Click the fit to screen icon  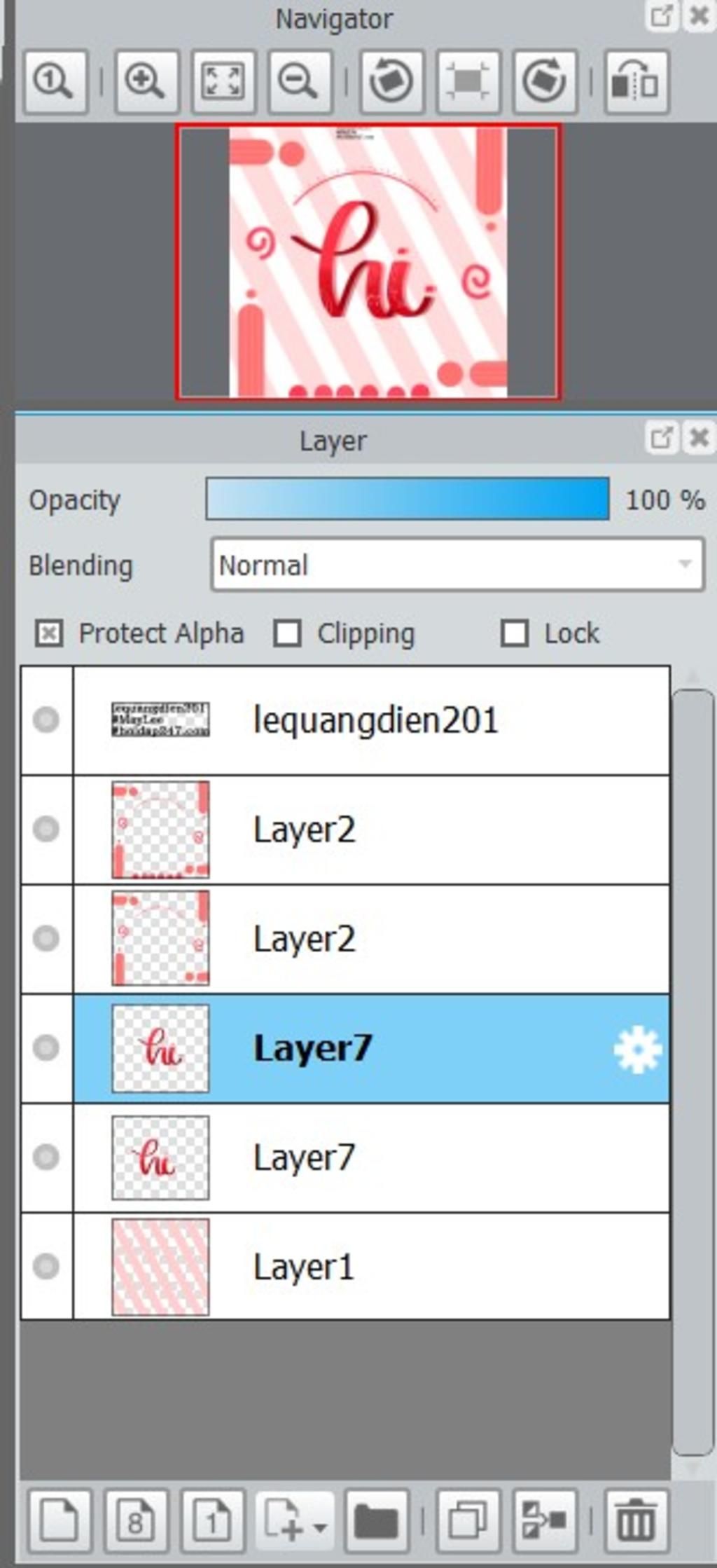pyautogui.click(x=223, y=81)
